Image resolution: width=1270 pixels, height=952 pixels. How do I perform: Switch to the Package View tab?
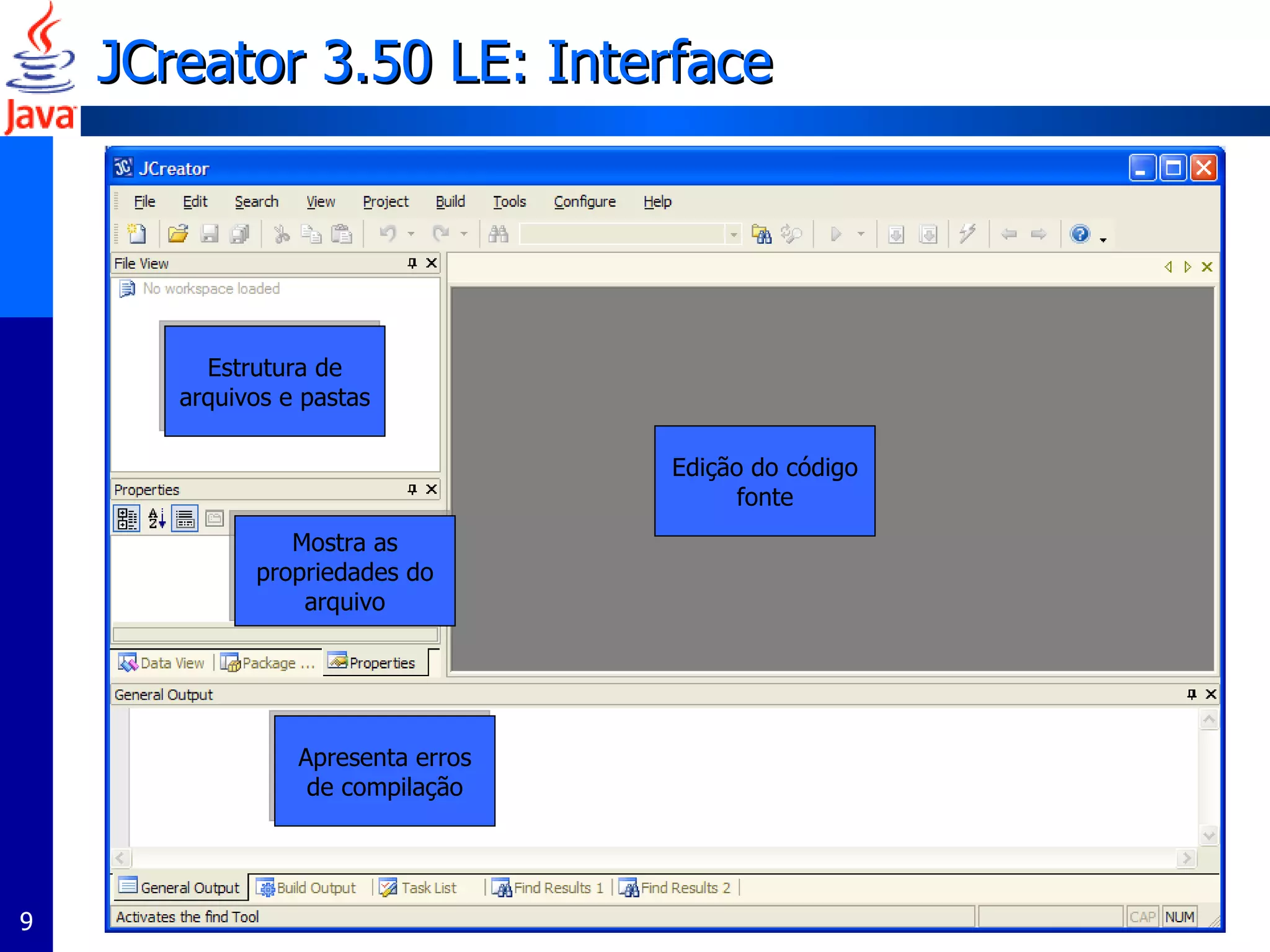[x=268, y=663]
